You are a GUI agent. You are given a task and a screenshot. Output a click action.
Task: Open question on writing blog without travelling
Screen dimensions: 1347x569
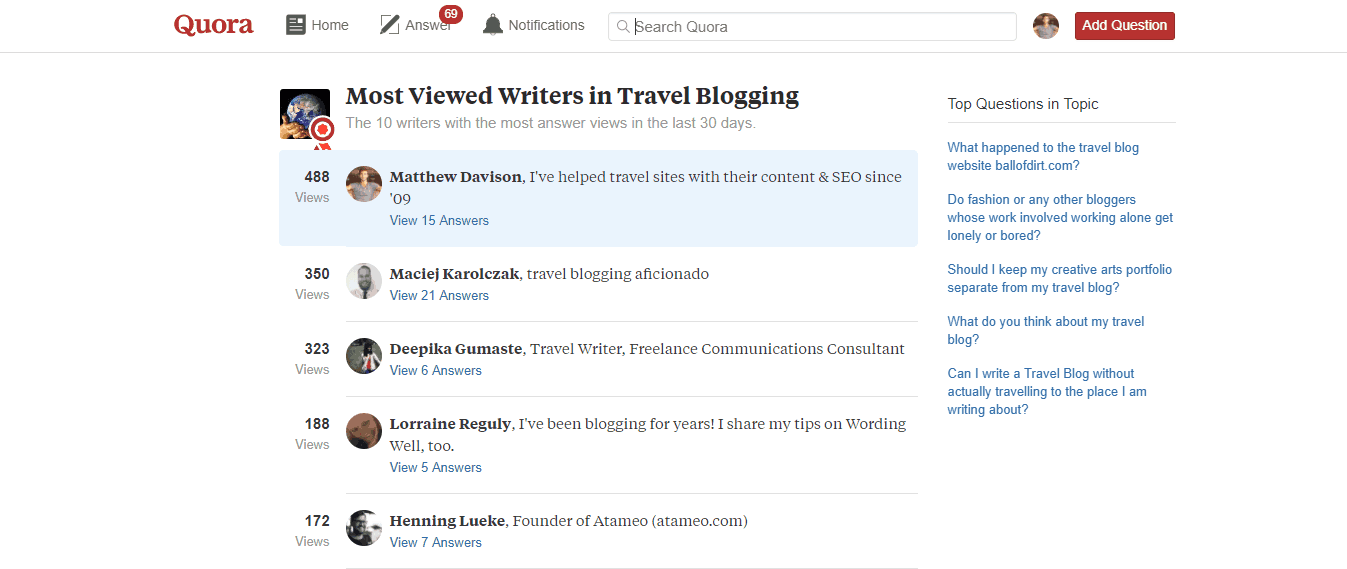coord(1047,391)
